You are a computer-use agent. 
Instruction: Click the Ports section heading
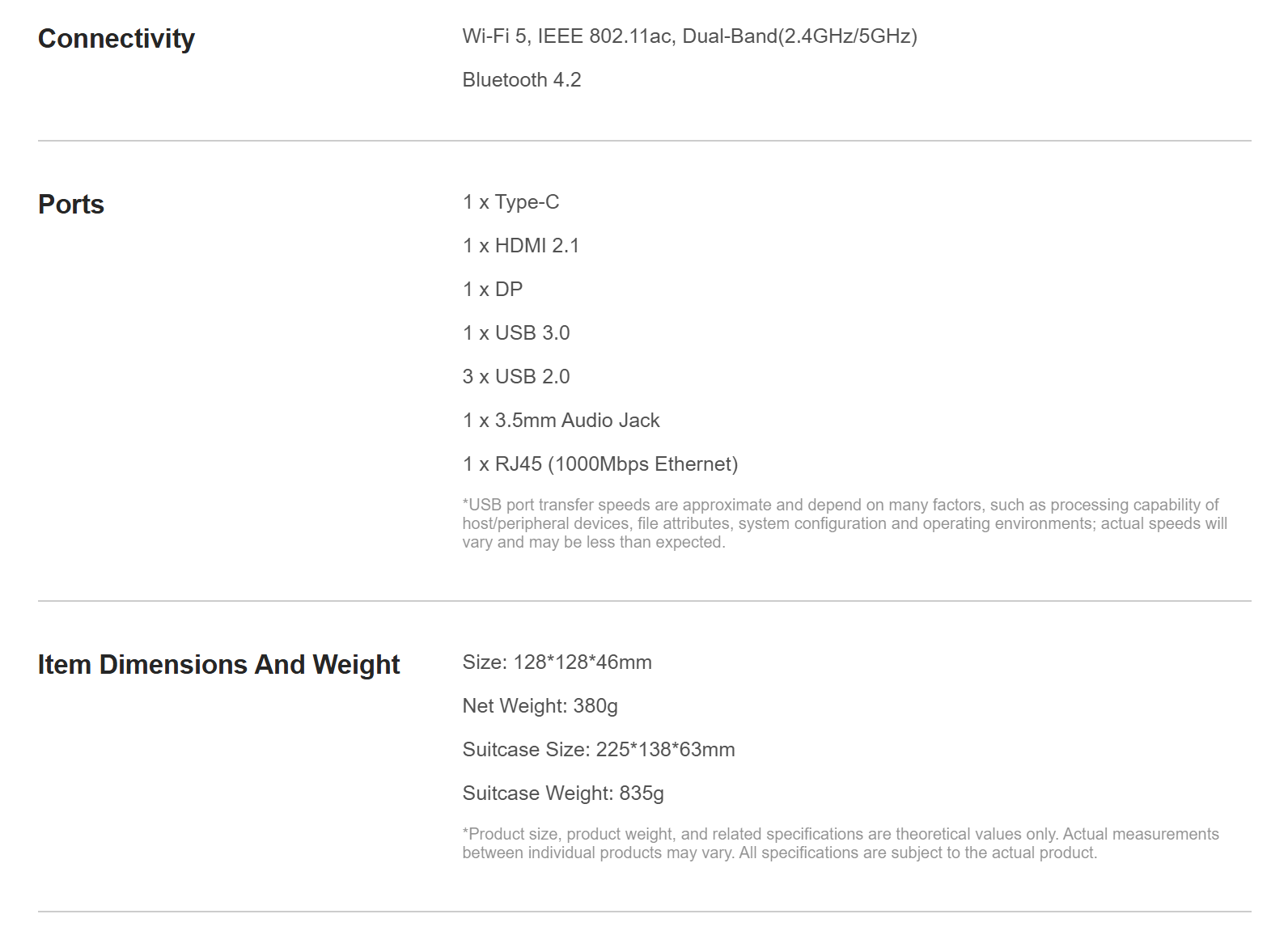click(x=71, y=205)
